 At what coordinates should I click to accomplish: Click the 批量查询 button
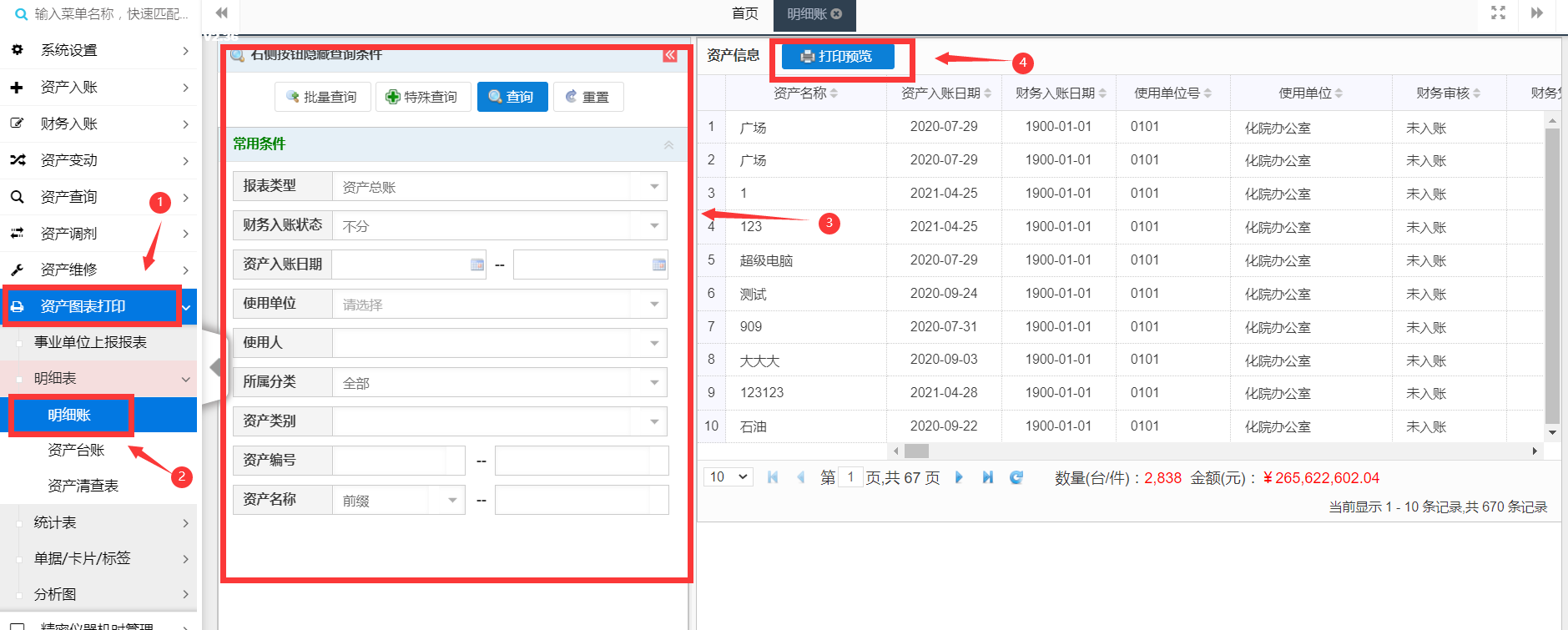coord(322,97)
